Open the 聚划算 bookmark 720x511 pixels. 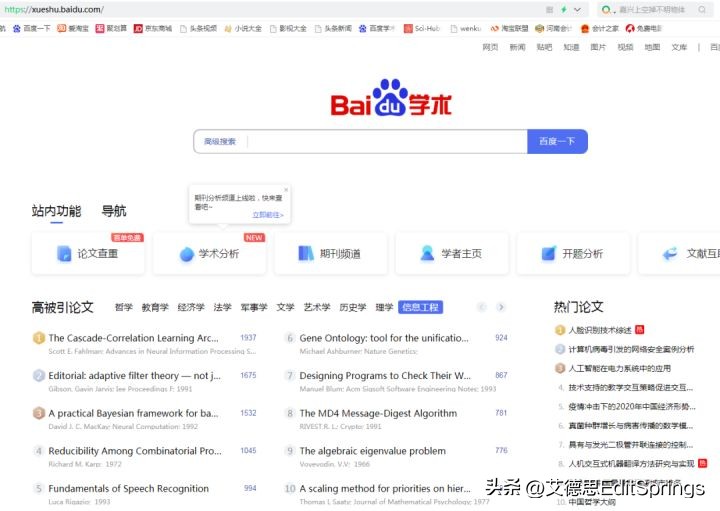111,28
